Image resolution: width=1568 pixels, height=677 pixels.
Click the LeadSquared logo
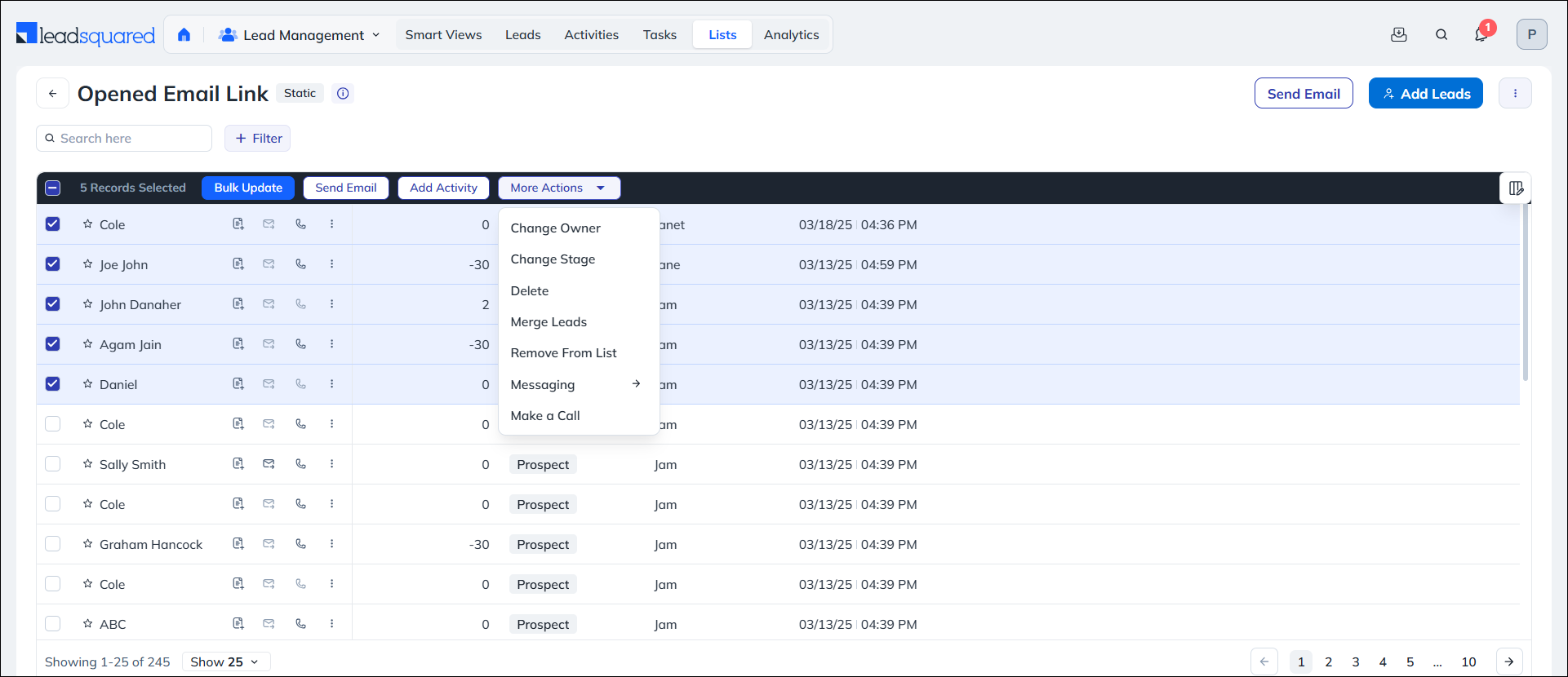pos(86,34)
